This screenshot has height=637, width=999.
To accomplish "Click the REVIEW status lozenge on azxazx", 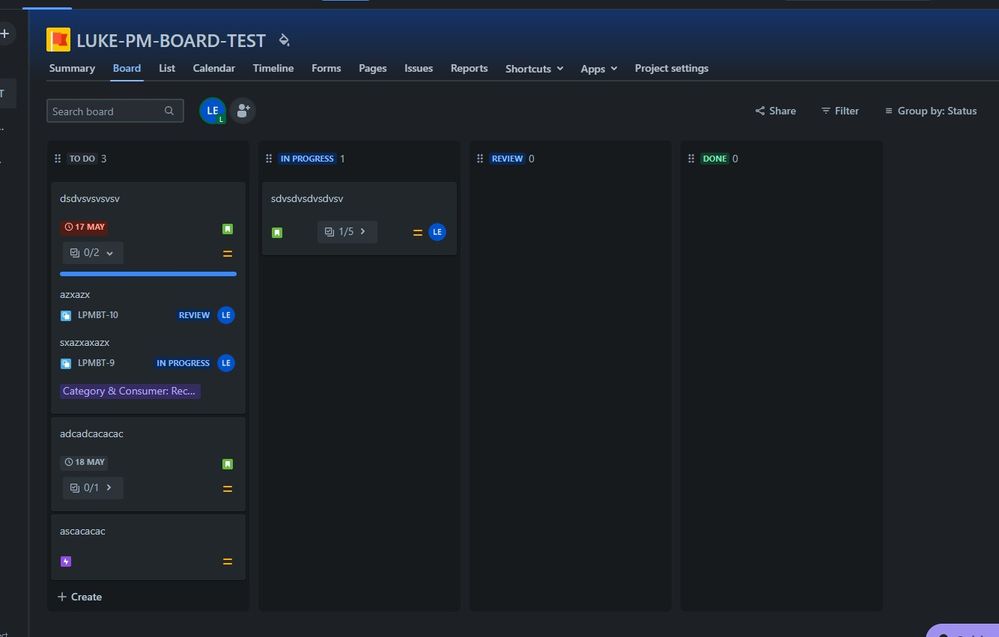I will (194, 315).
